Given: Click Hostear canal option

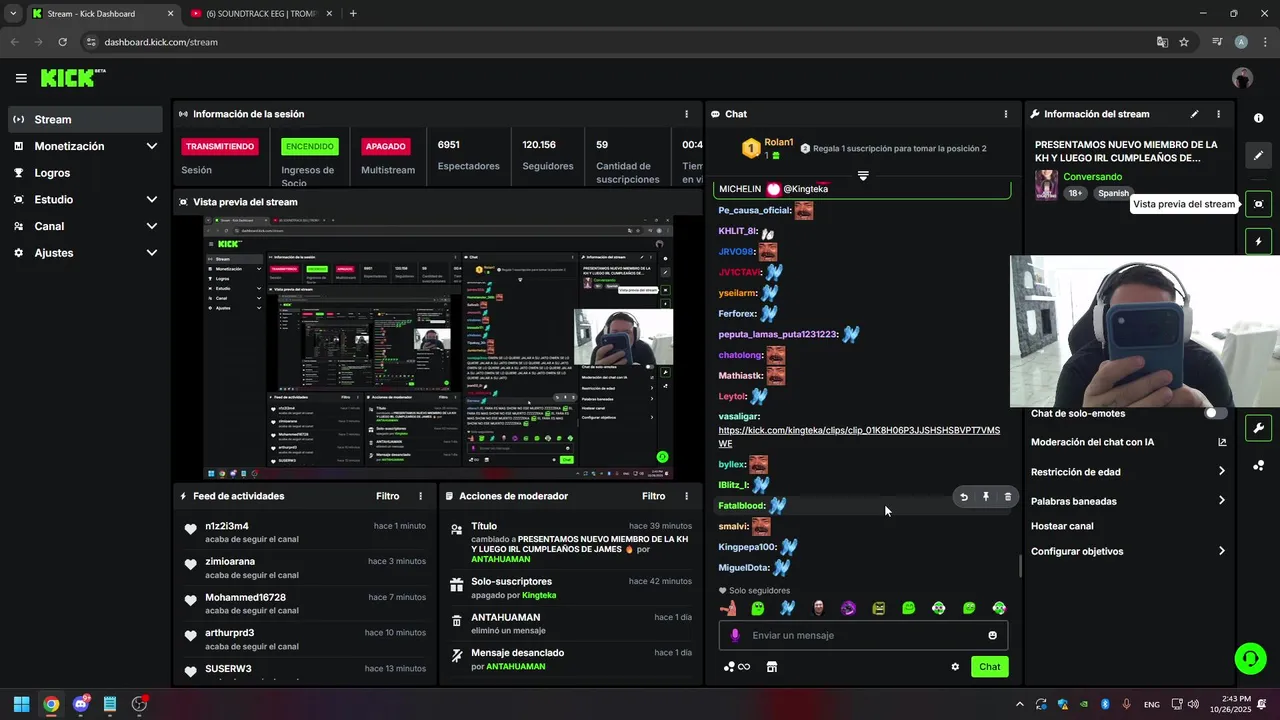Looking at the screenshot, I should tap(1062, 526).
